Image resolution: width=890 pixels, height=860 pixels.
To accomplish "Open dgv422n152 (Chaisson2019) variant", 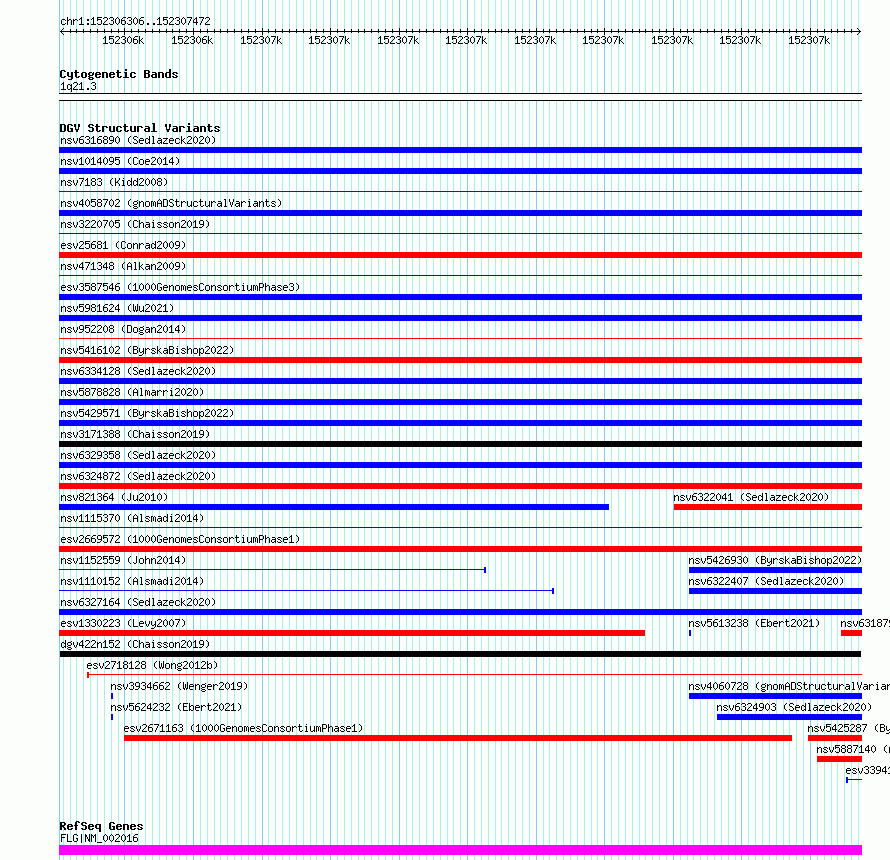I will tap(135, 644).
